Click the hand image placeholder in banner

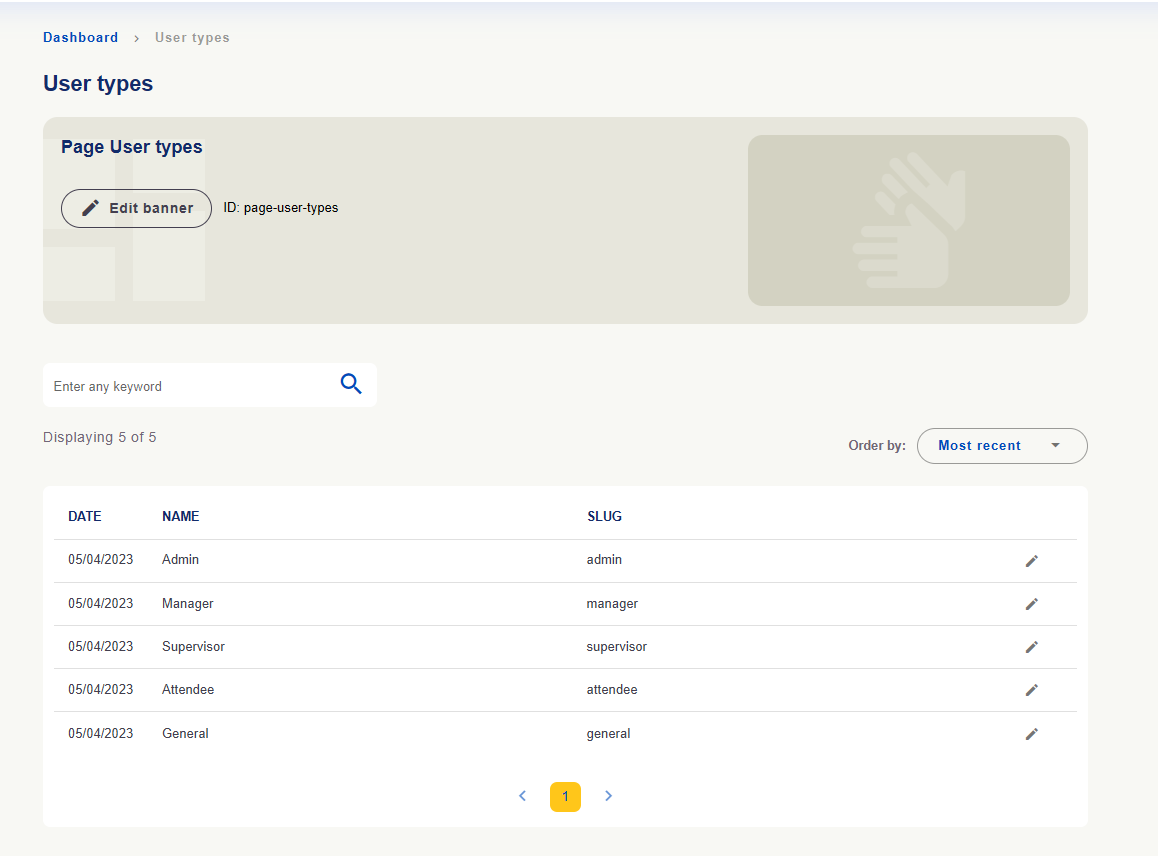click(x=908, y=220)
